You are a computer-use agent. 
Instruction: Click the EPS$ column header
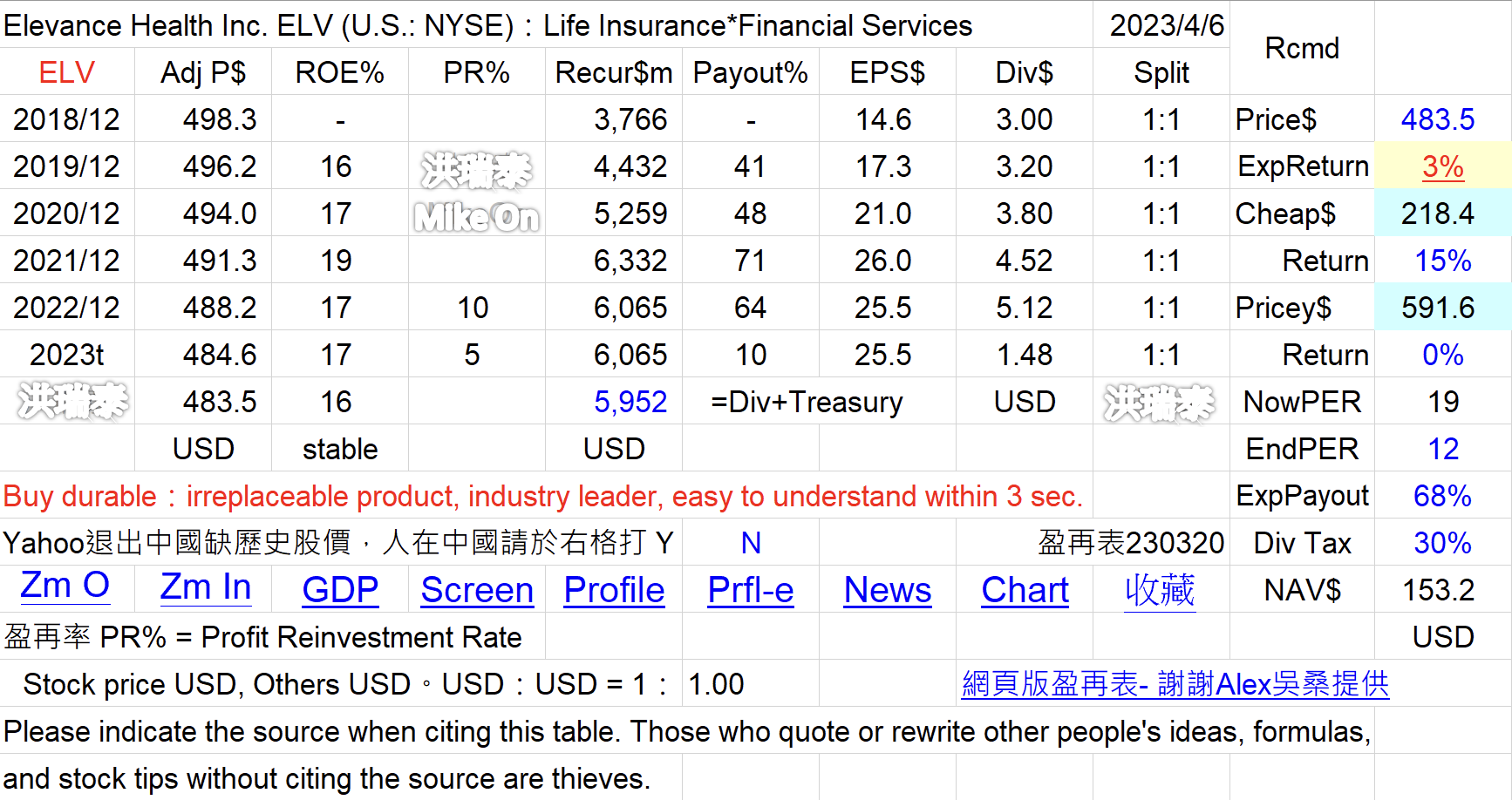pos(888,72)
